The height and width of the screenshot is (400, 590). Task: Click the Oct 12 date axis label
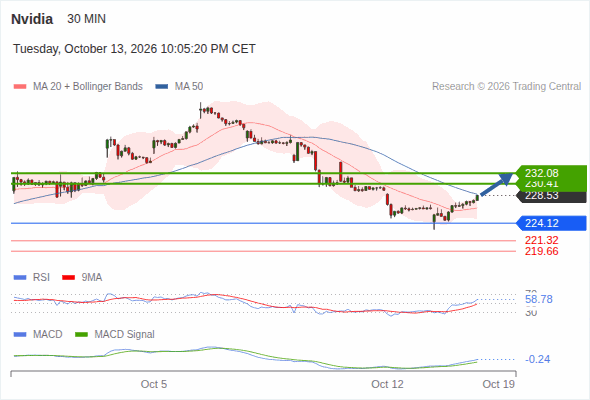(x=387, y=384)
